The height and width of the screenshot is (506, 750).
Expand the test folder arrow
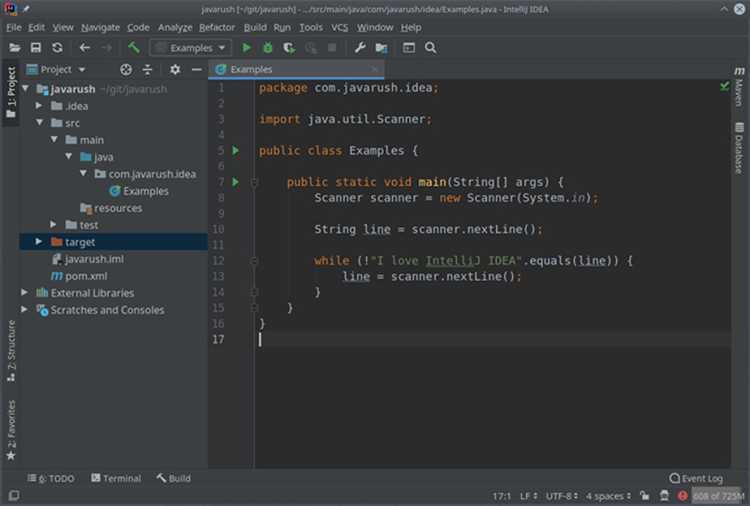[54, 224]
